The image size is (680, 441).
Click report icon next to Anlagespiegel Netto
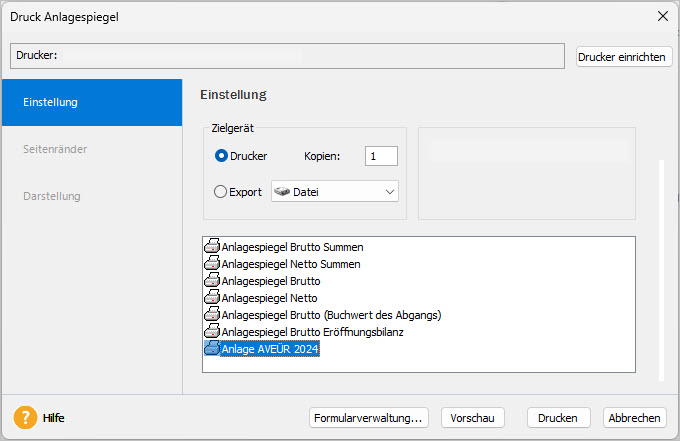tap(212, 298)
